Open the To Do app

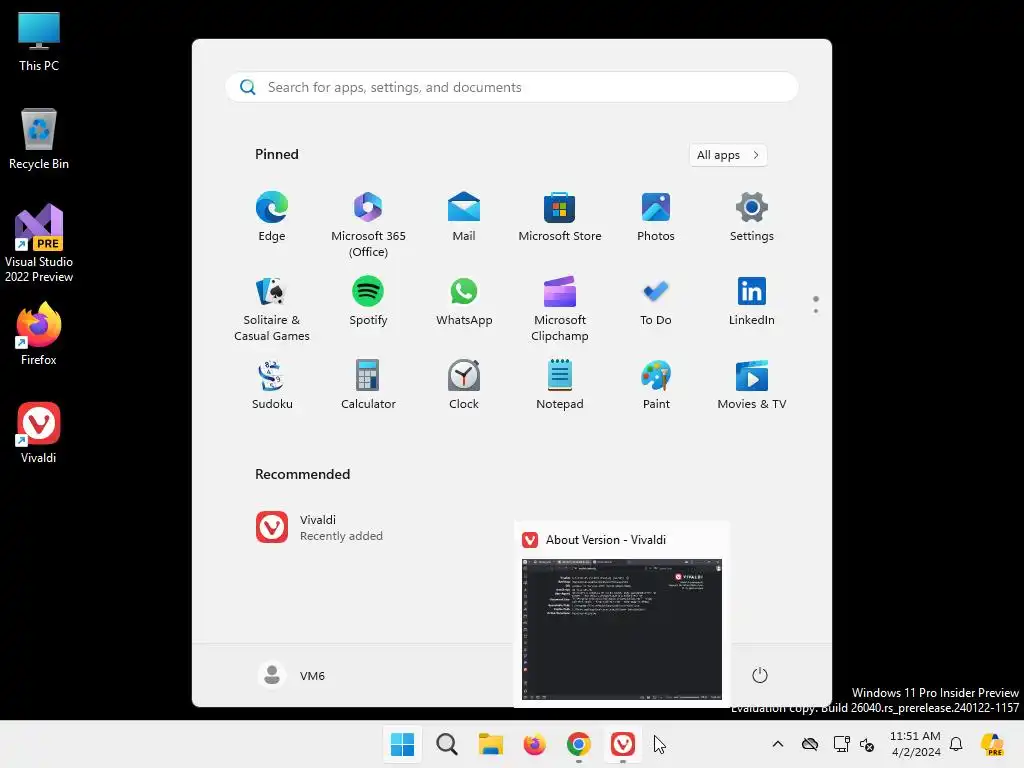tap(656, 301)
